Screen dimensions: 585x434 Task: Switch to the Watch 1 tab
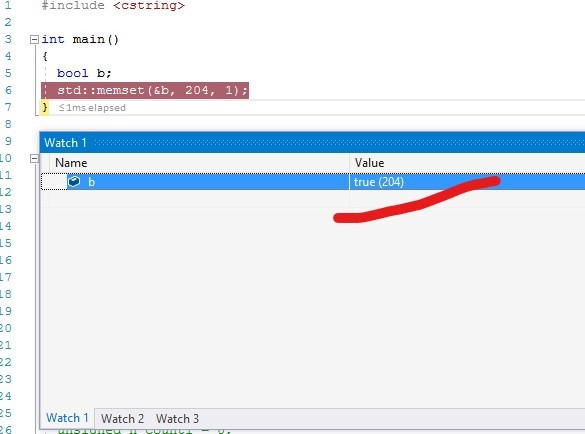(67, 418)
